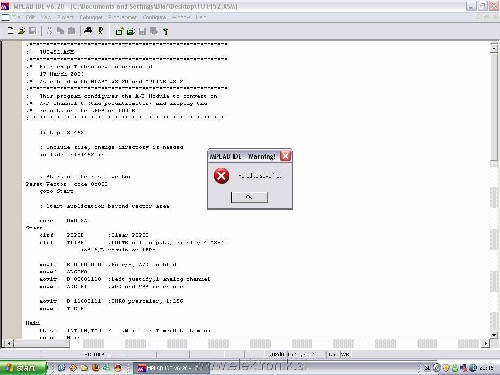Image resolution: width=500 pixels, height=375 pixels.
Task: Click the Print toolbar icon
Action: point(88,31)
